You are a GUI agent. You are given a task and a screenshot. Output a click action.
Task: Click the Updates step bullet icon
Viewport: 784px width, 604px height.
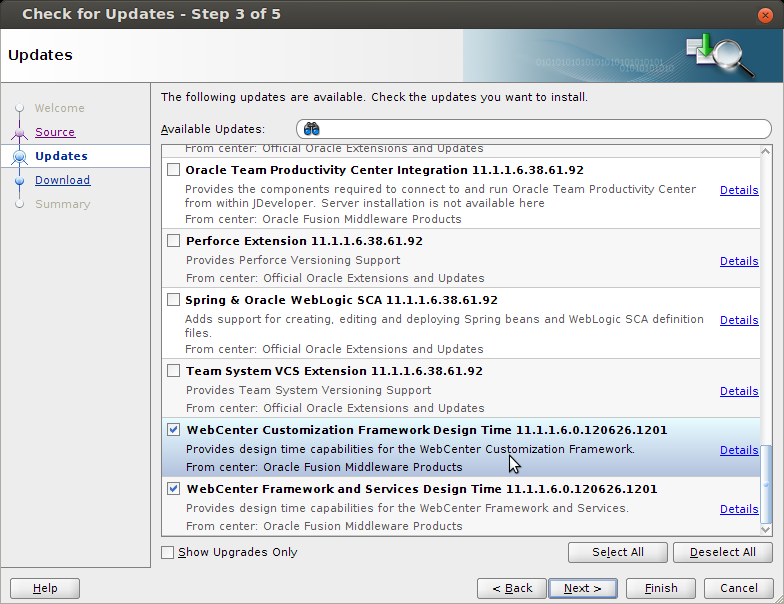tap(19, 156)
